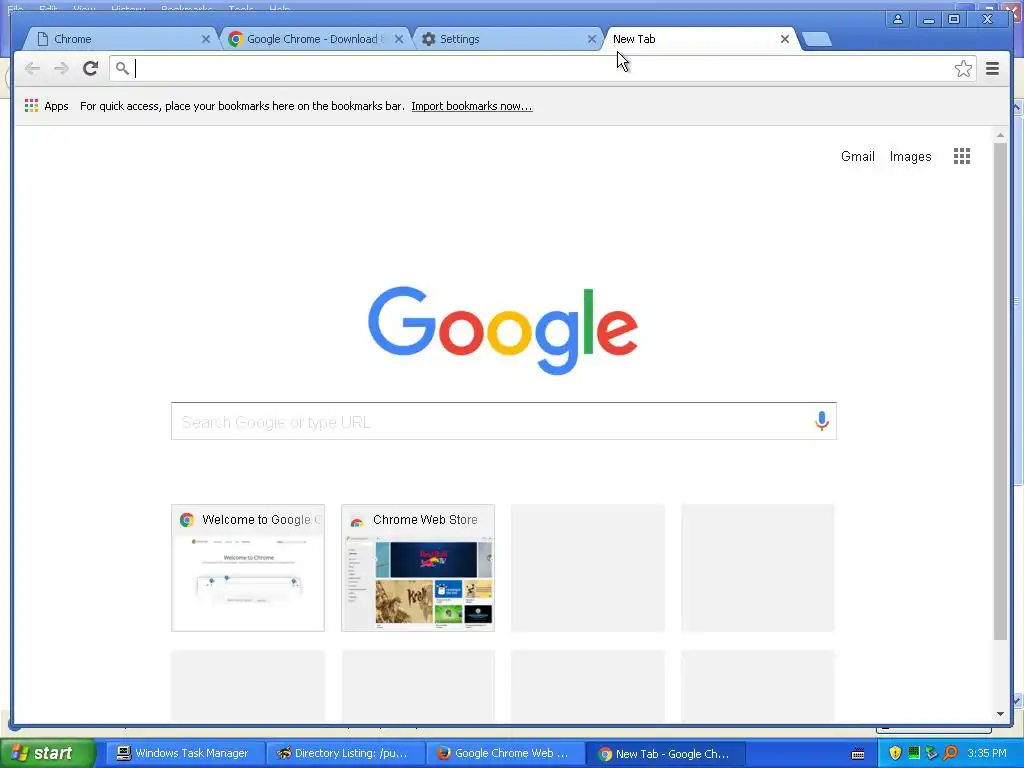Viewport: 1024px width, 768px height.
Task: Switch to Windows Task Manager in taskbar
Action: tap(184, 753)
